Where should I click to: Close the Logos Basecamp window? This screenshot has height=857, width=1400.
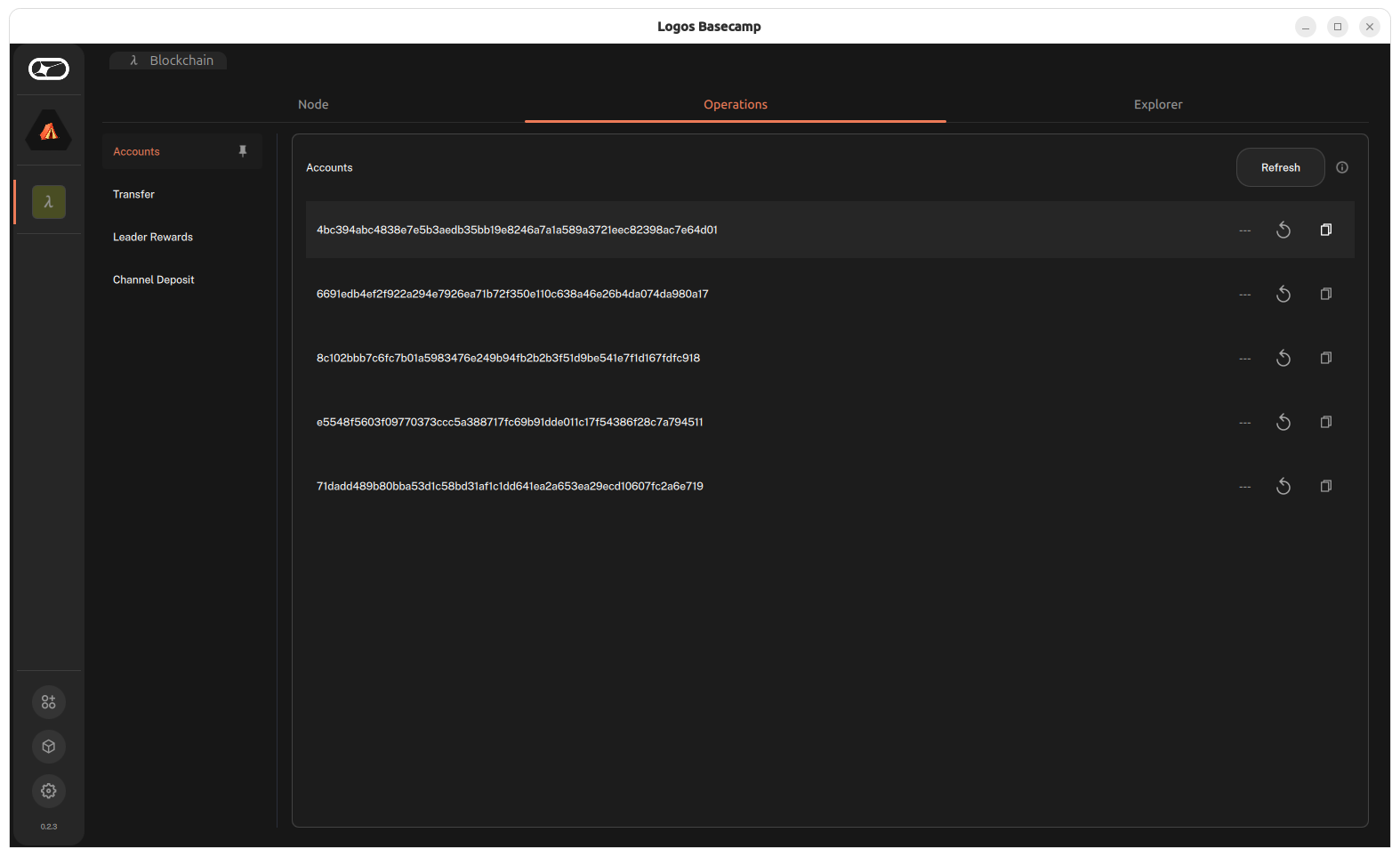click(1370, 27)
